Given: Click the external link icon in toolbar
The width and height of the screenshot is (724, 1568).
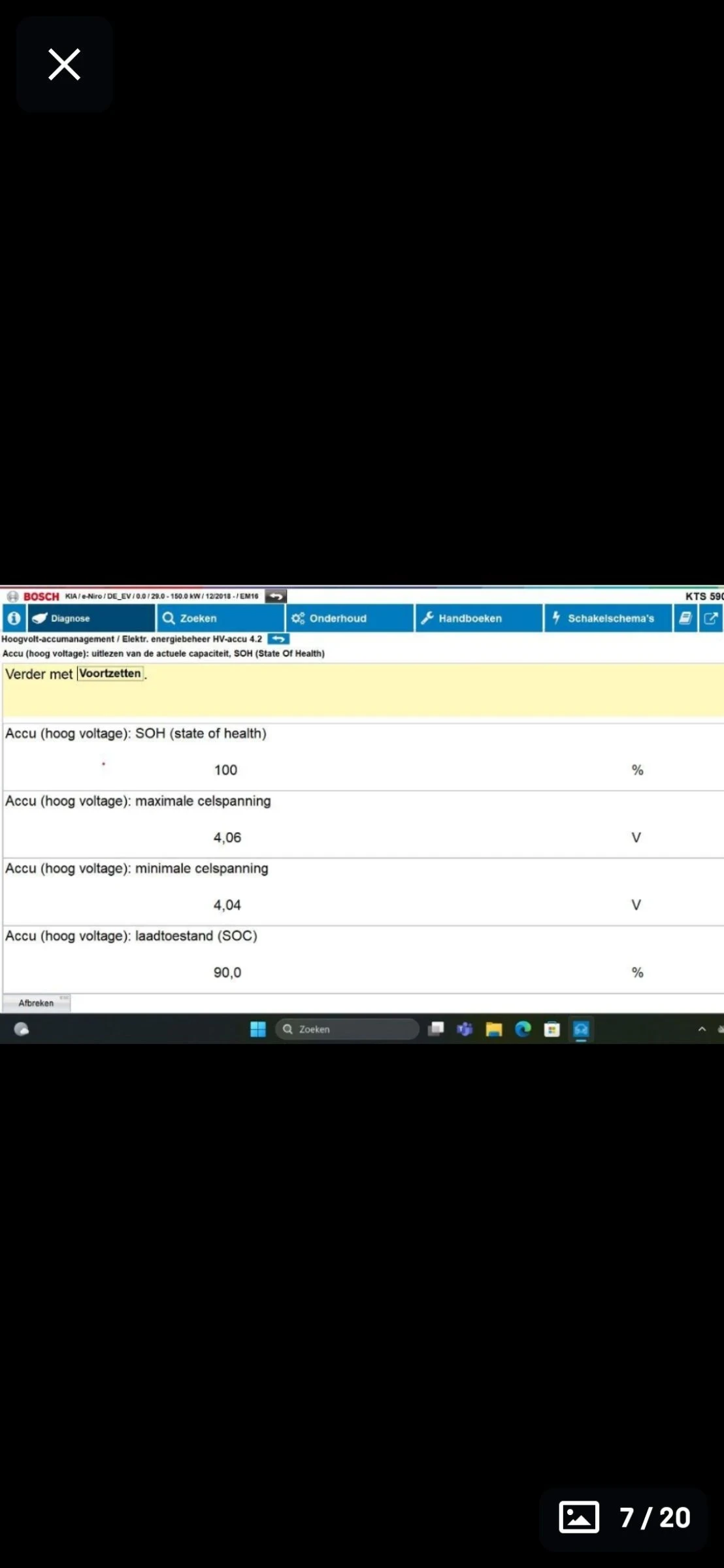Looking at the screenshot, I should (x=711, y=618).
